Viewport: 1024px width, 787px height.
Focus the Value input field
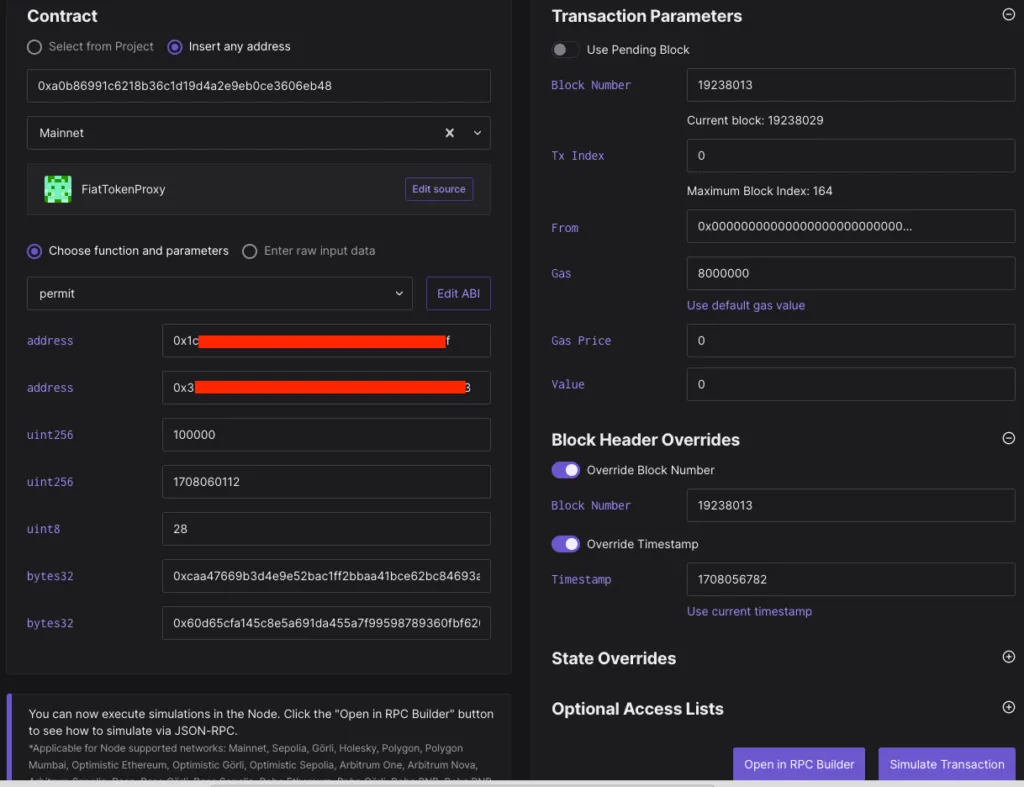click(851, 385)
